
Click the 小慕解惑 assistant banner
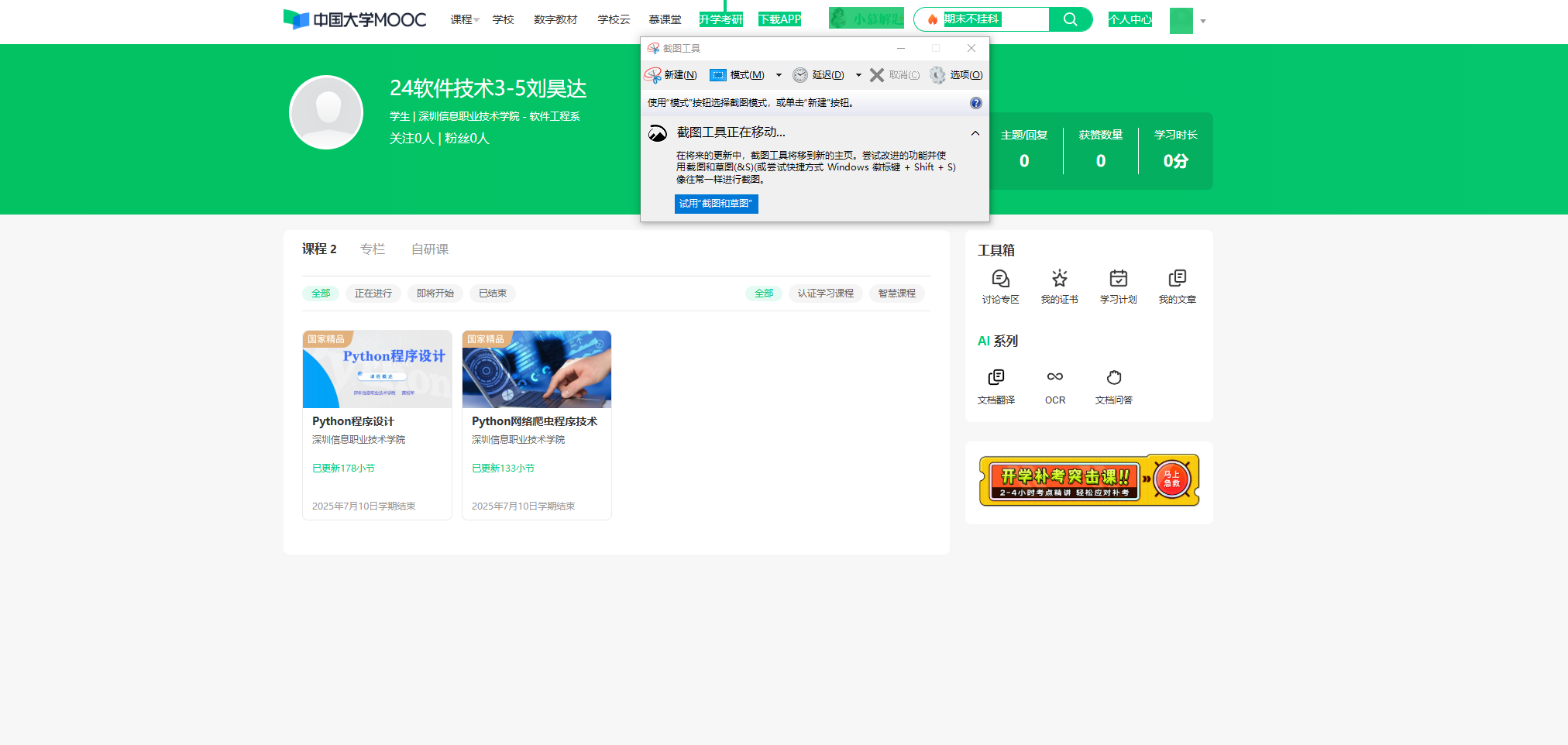(x=866, y=18)
